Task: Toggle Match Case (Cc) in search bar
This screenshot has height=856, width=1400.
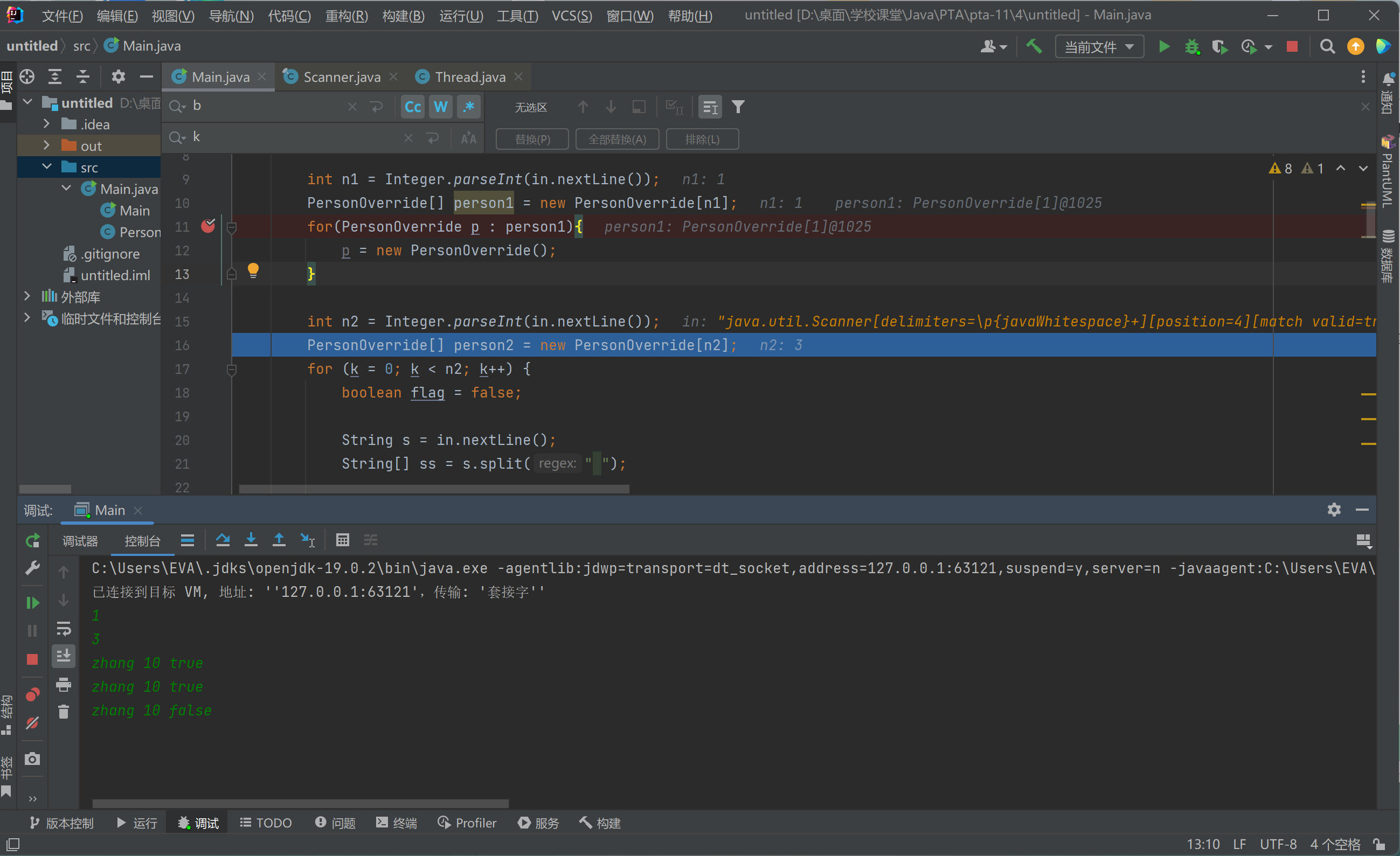Action: 412,107
